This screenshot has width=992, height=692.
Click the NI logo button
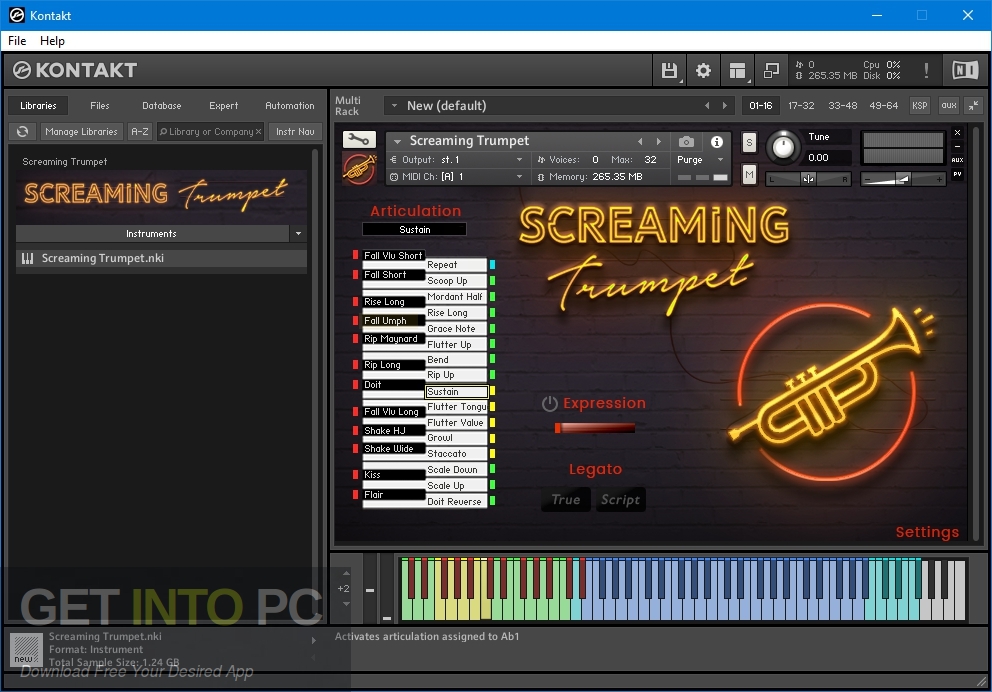[965, 70]
